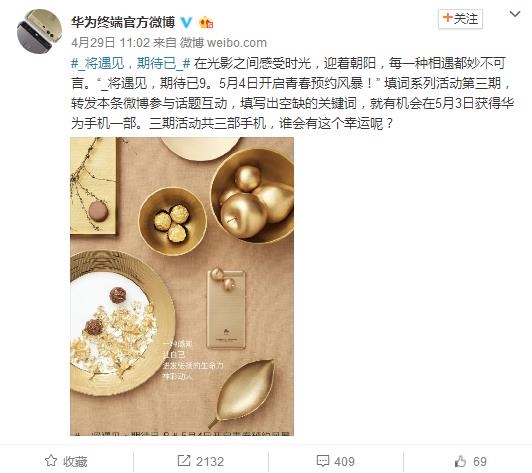Open the #_将遇见，期待已_# hashtag topic
Viewport: 532px width, 473px height.
pyautogui.click(x=131, y=63)
